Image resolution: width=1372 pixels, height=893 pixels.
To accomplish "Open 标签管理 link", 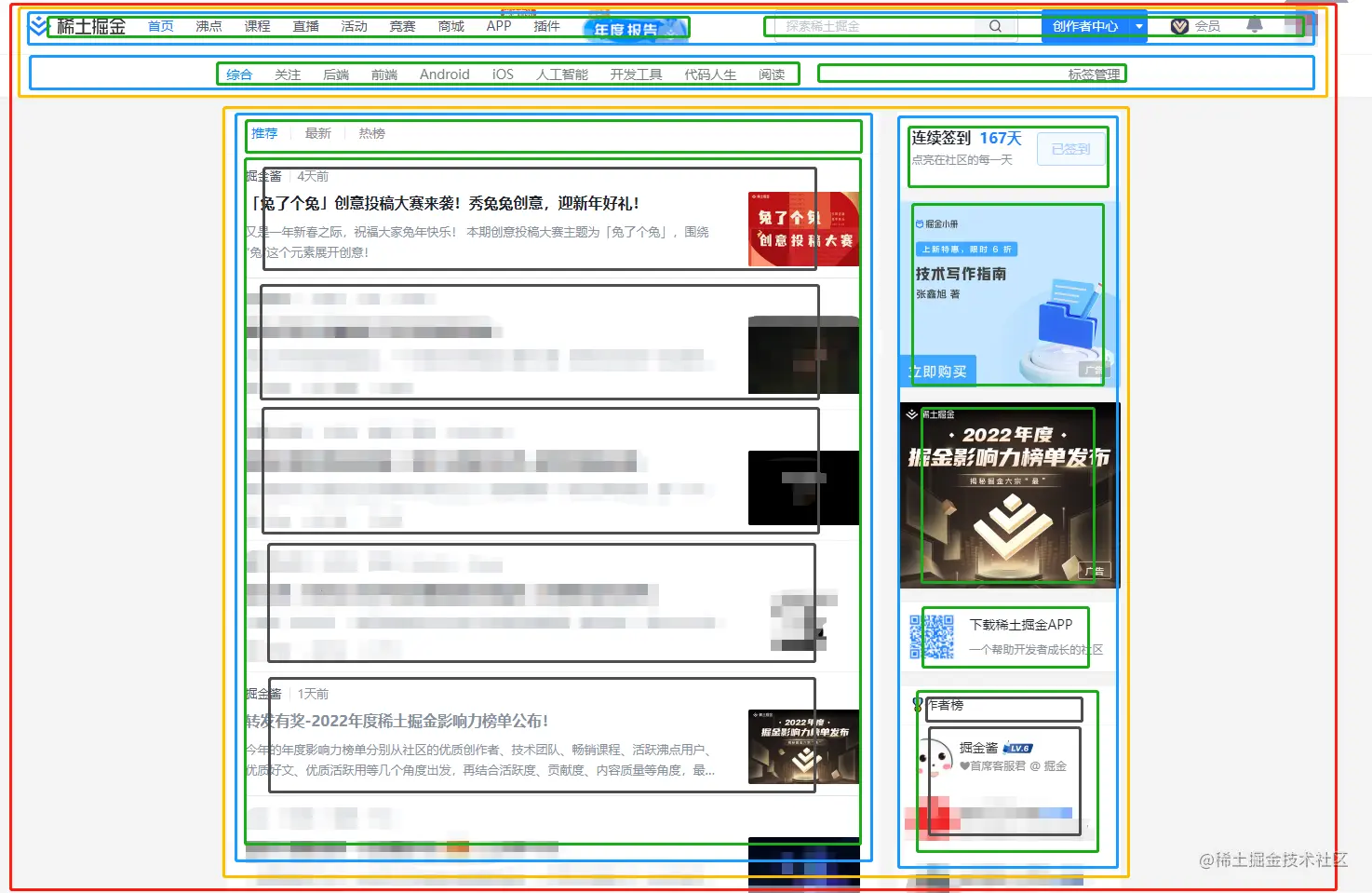I will pos(1095,74).
